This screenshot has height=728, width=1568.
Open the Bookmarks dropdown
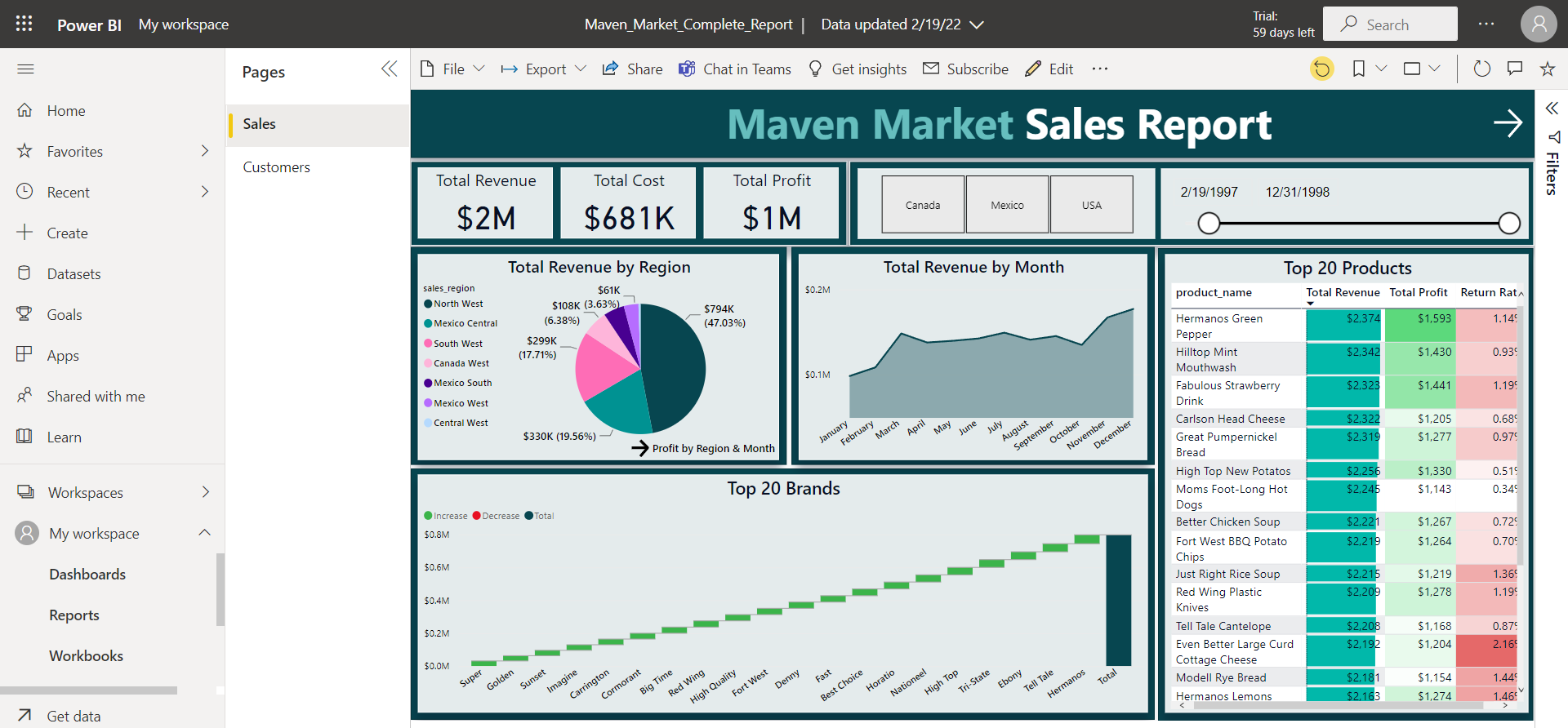pos(1370,69)
